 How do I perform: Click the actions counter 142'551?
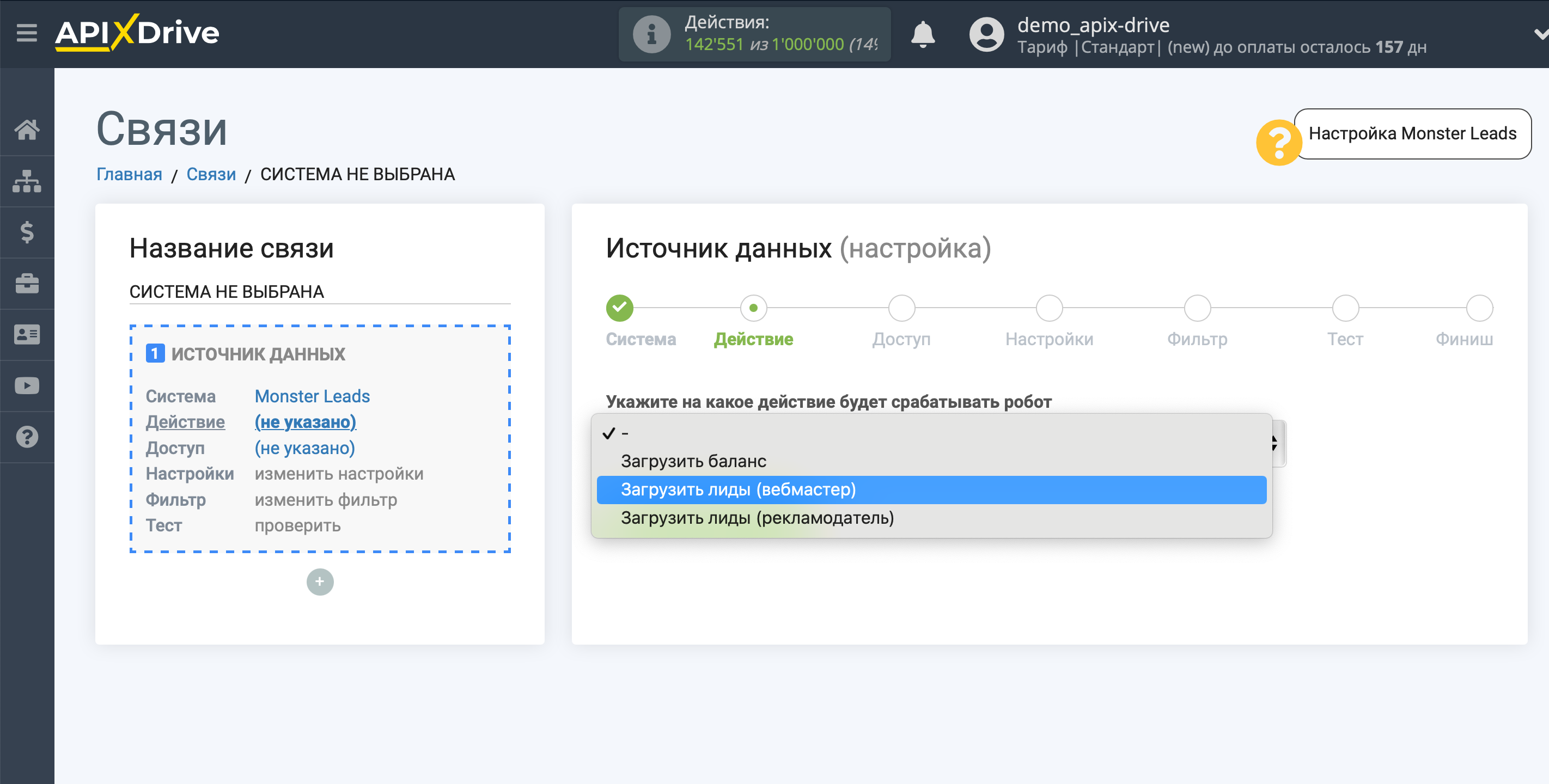(715, 45)
